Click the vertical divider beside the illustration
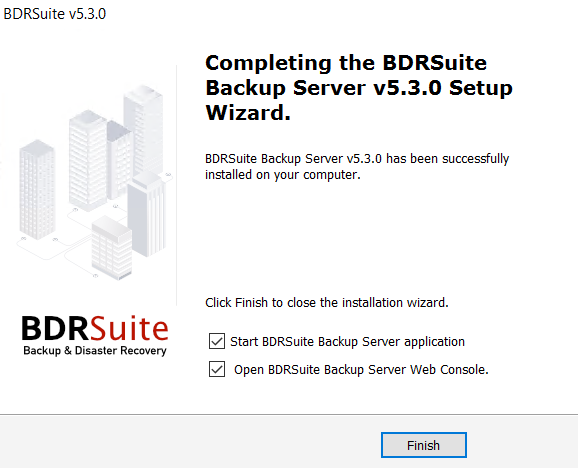Screen dimensions: 578x468 [177, 185]
